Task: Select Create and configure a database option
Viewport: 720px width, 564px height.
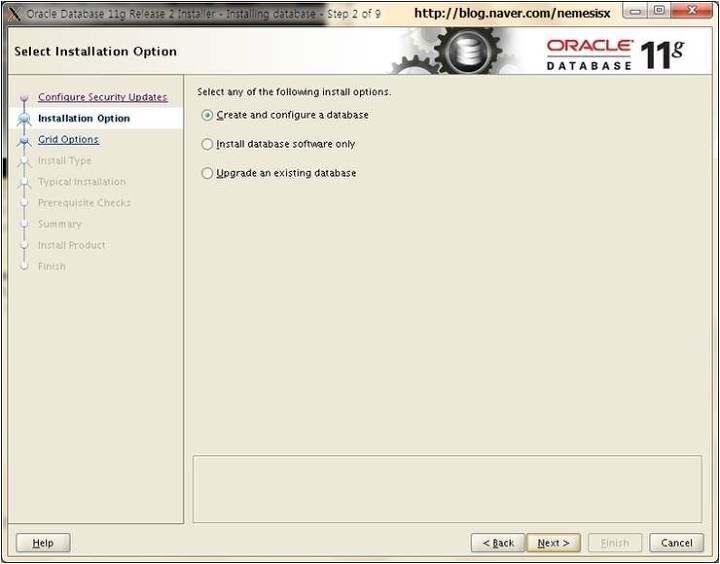Action: click(x=285, y=115)
